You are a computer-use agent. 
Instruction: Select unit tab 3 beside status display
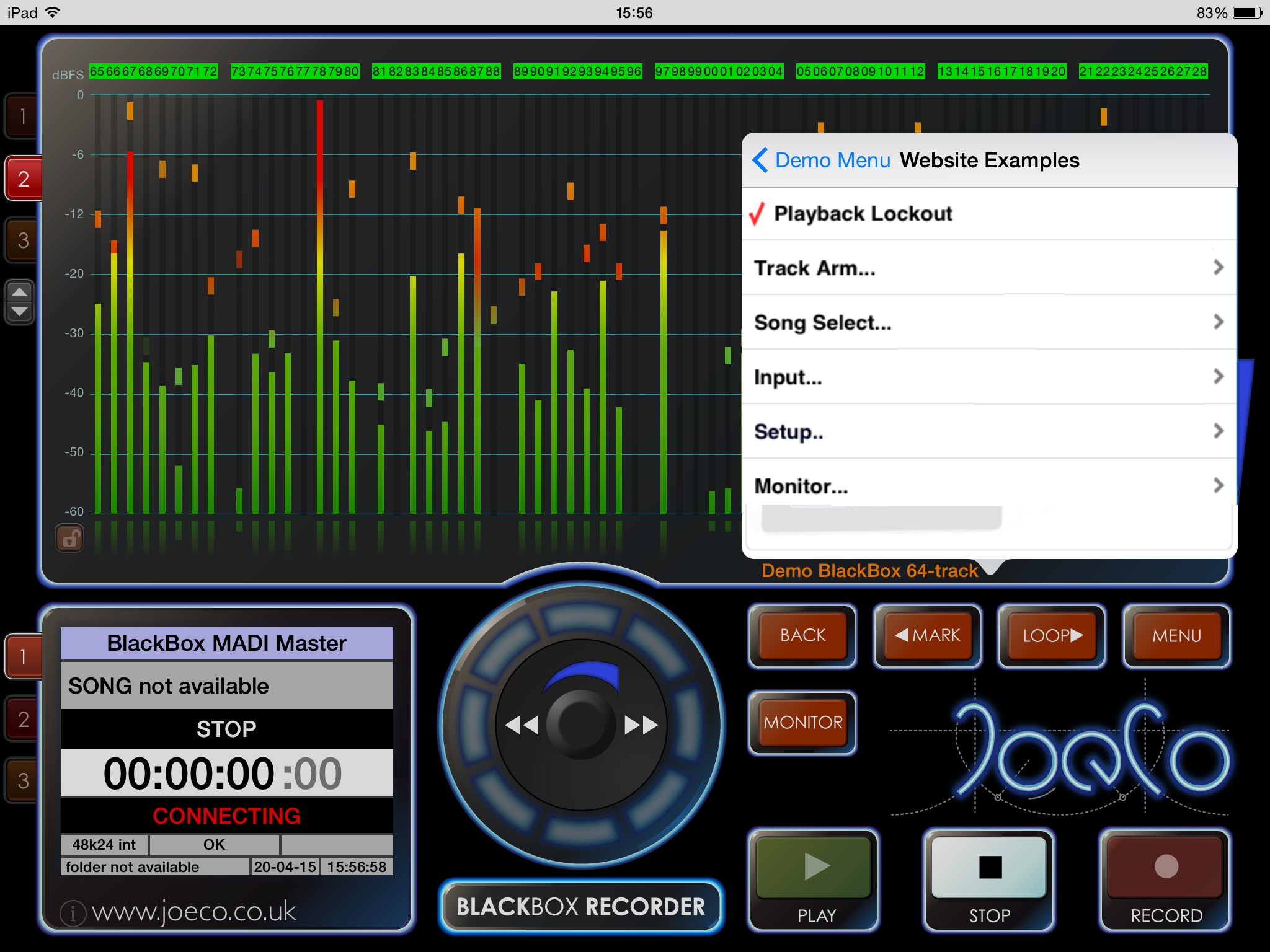[x=23, y=781]
